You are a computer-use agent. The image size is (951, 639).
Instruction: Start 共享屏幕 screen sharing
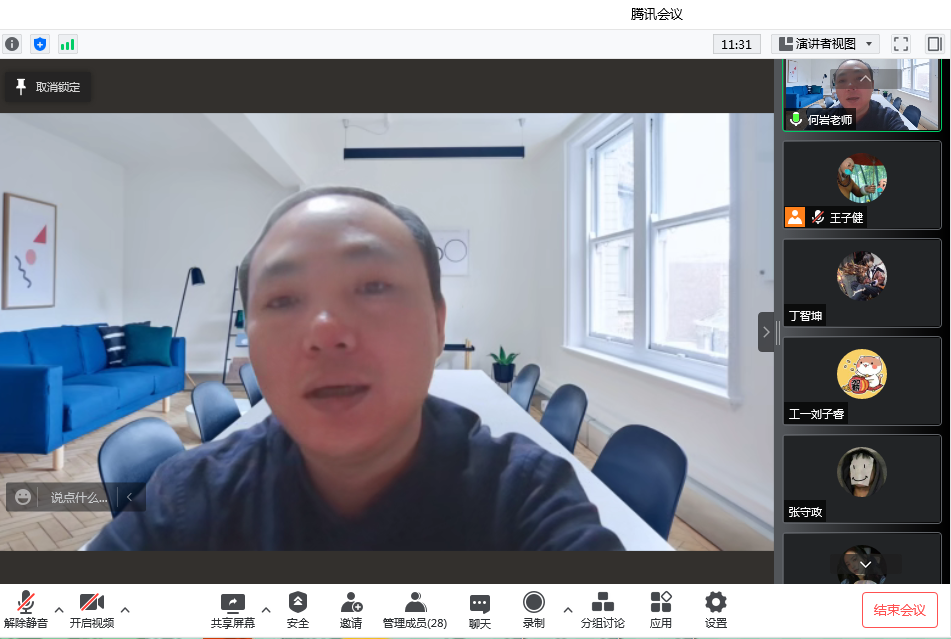(x=233, y=610)
